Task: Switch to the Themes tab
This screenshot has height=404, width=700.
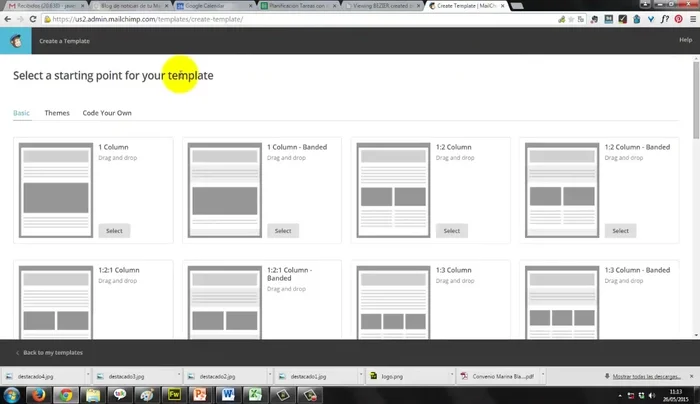Action: [57, 113]
